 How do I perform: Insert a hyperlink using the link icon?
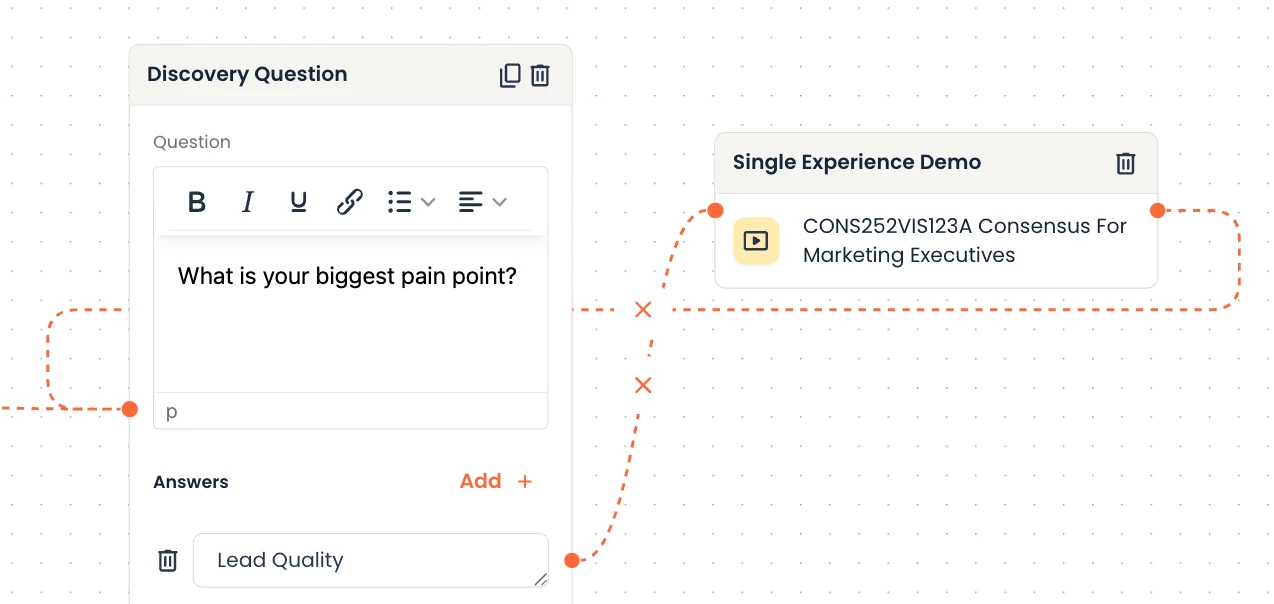click(x=349, y=202)
